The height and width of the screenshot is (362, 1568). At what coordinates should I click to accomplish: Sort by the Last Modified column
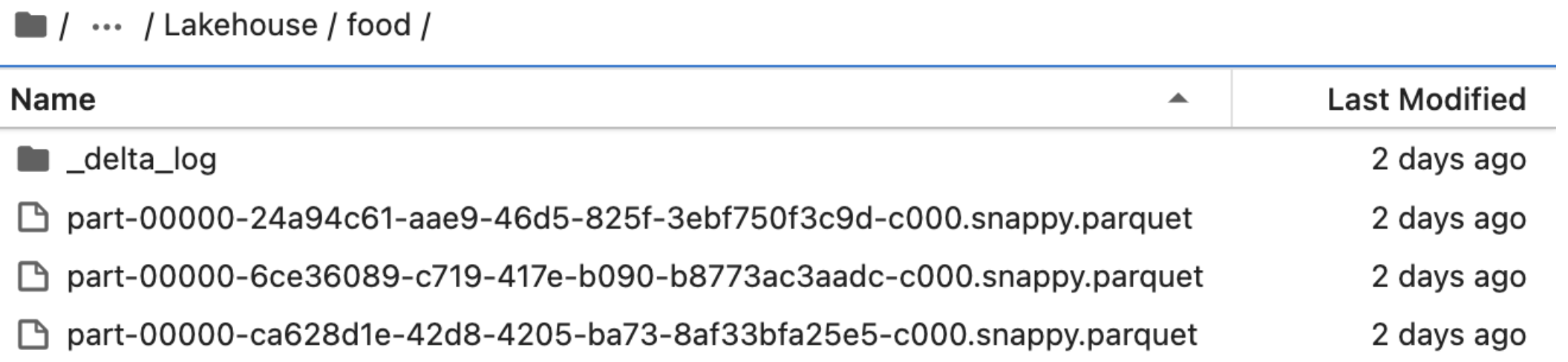pos(1425,99)
